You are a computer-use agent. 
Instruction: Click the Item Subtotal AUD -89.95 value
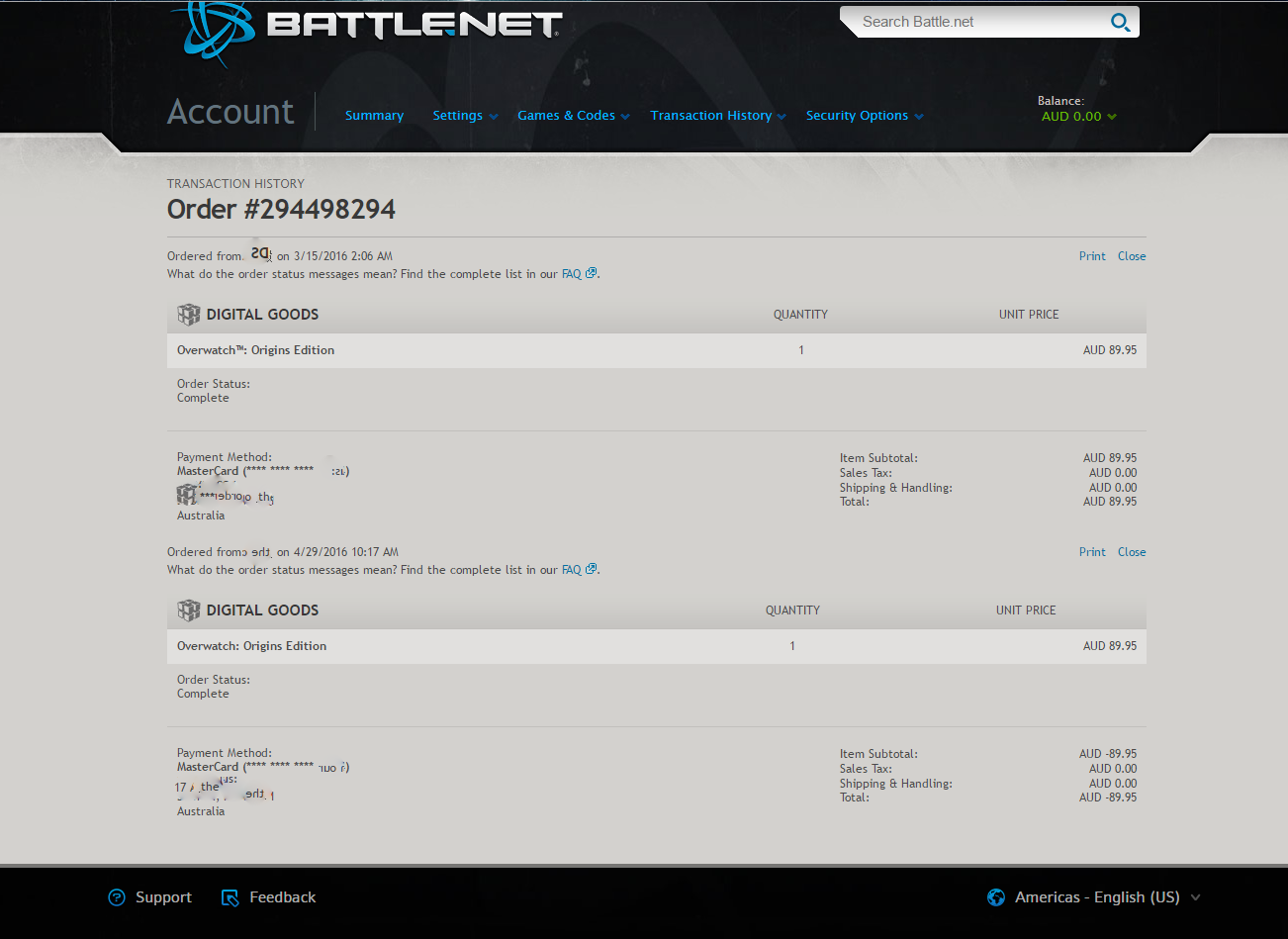point(1108,754)
